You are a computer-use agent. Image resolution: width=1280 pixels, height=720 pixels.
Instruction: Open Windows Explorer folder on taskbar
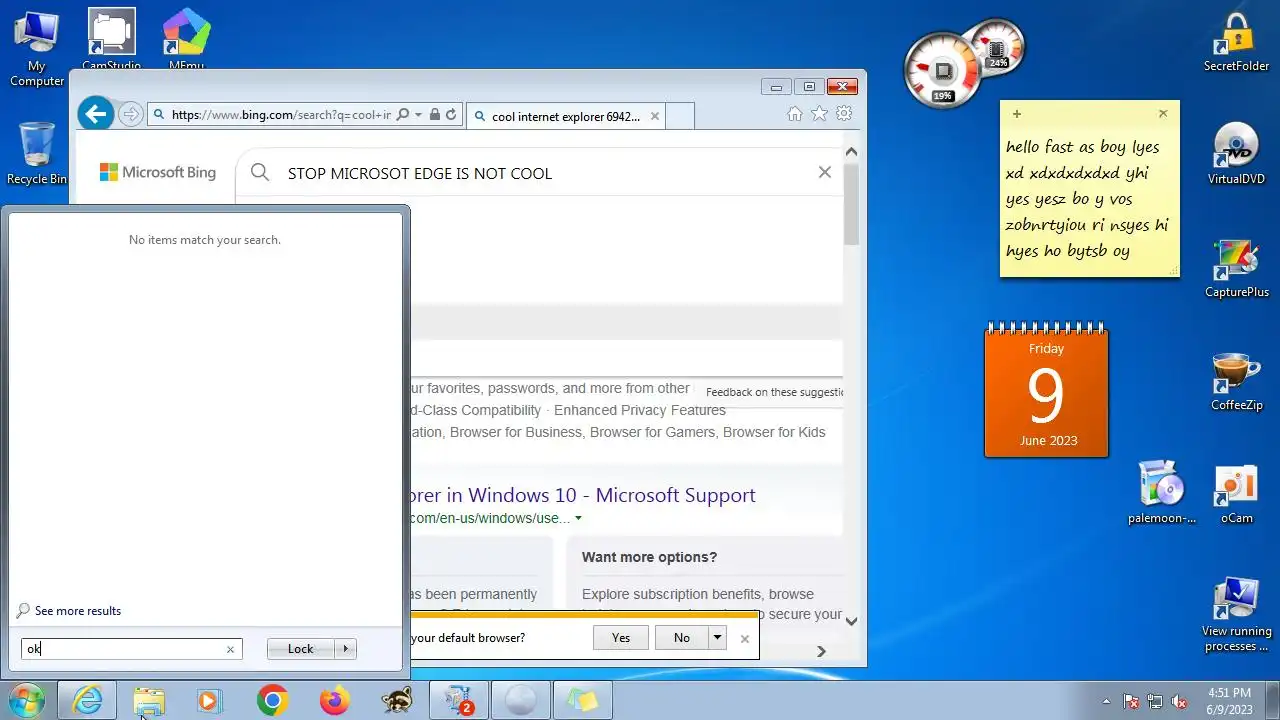(x=149, y=701)
